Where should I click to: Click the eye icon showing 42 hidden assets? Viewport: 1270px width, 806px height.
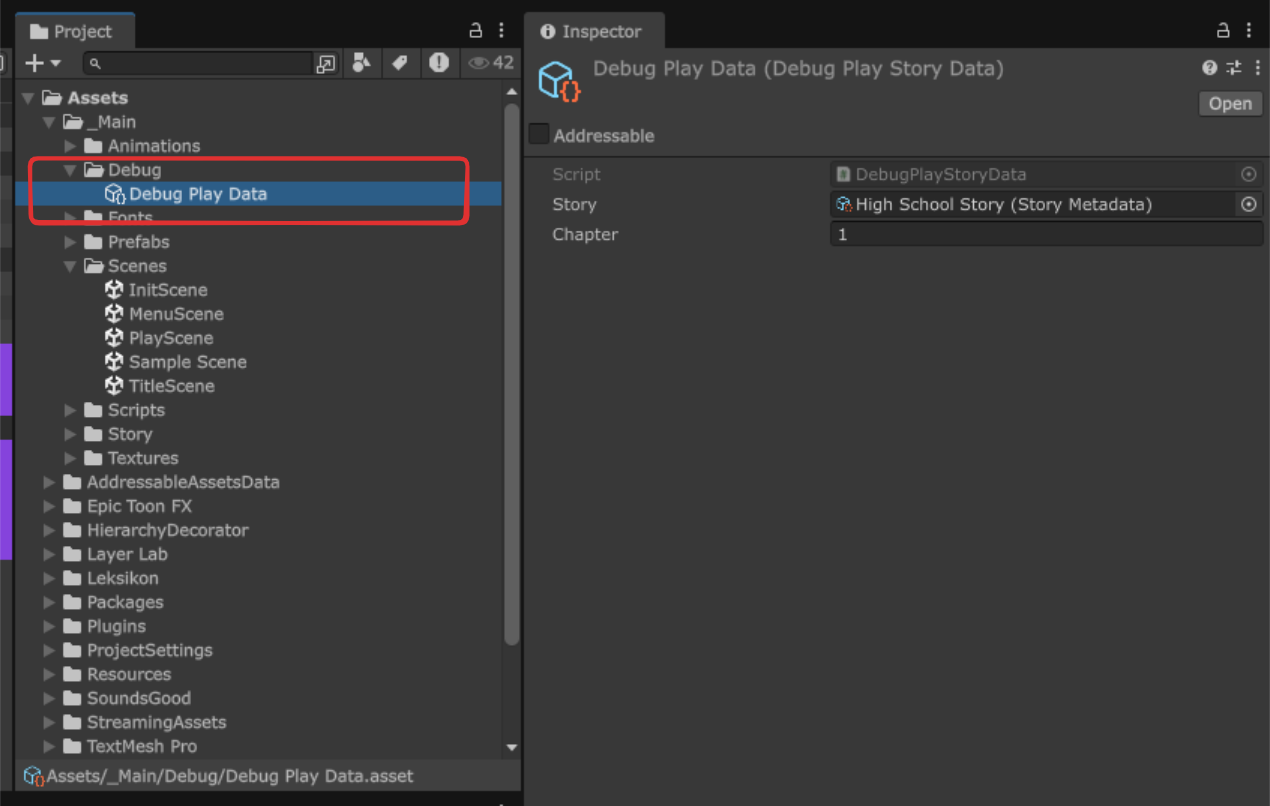pyautogui.click(x=481, y=62)
